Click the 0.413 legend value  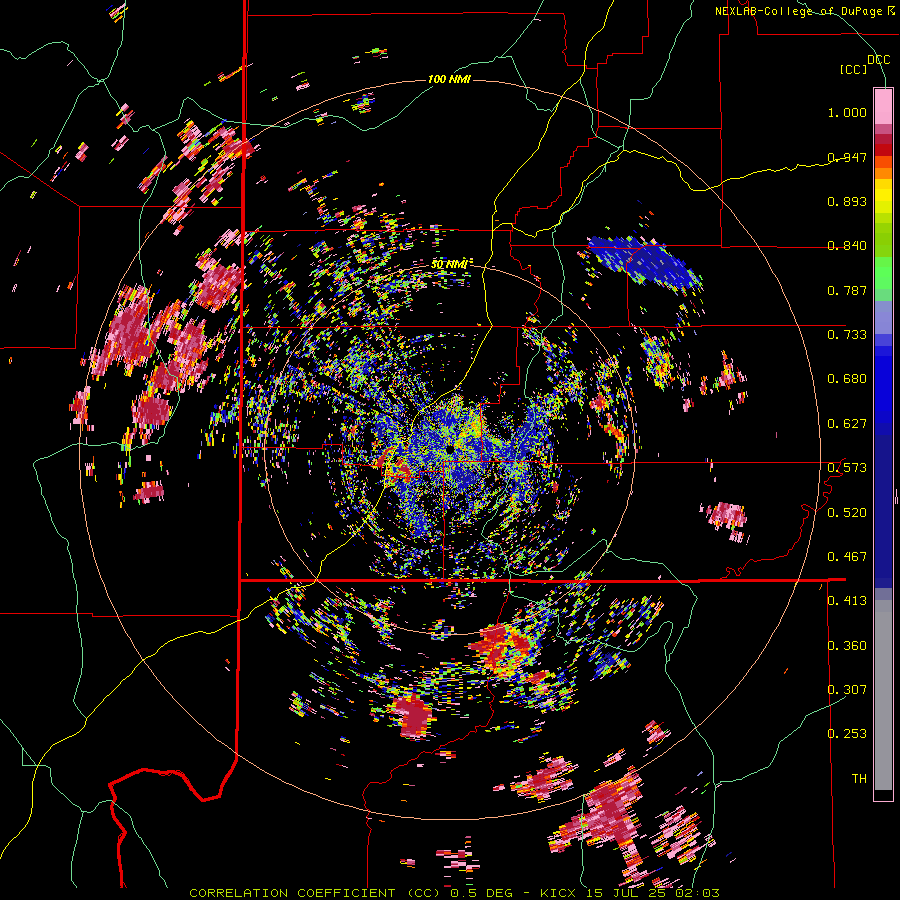(847, 601)
